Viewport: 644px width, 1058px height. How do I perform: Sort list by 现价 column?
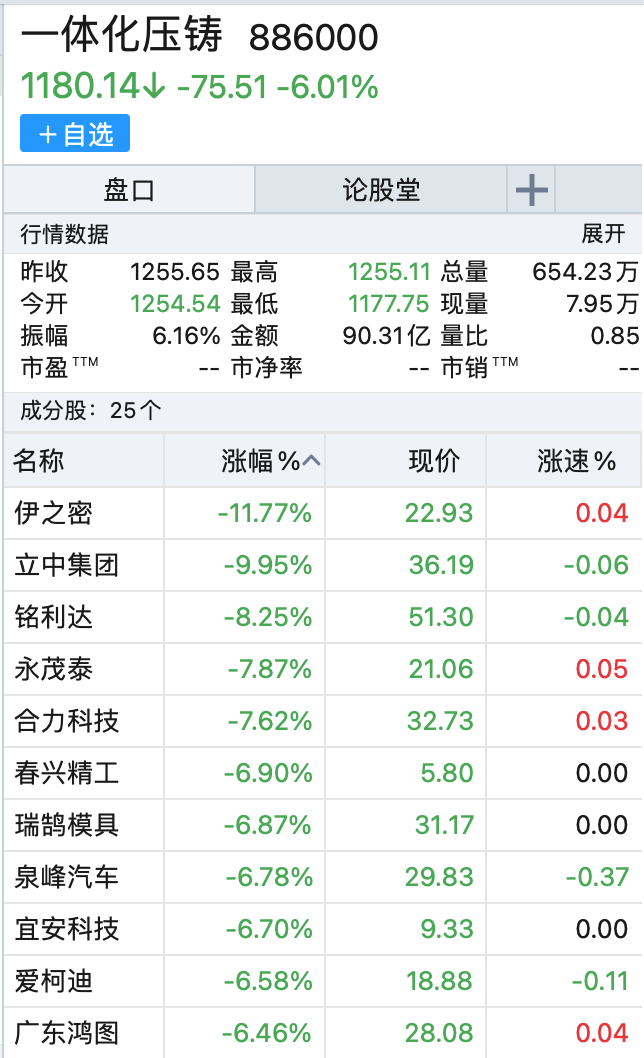pyautogui.click(x=434, y=461)
